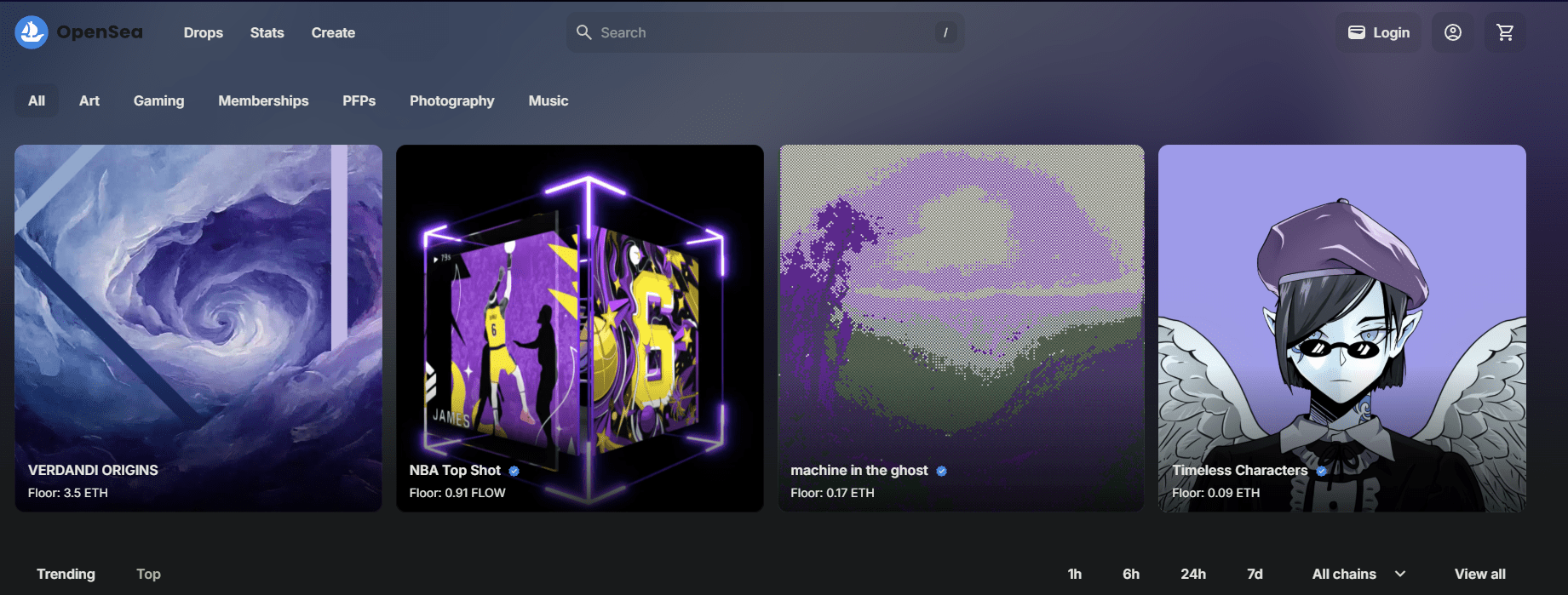Image resolution: width=1568 pixels, height=595 pixels.
Task: Choose the 7d time range
Action: (1255, 574)
